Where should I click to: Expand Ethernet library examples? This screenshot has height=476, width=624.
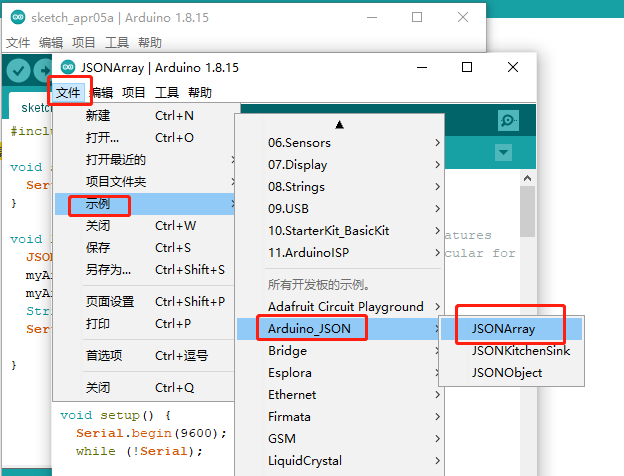340,394
